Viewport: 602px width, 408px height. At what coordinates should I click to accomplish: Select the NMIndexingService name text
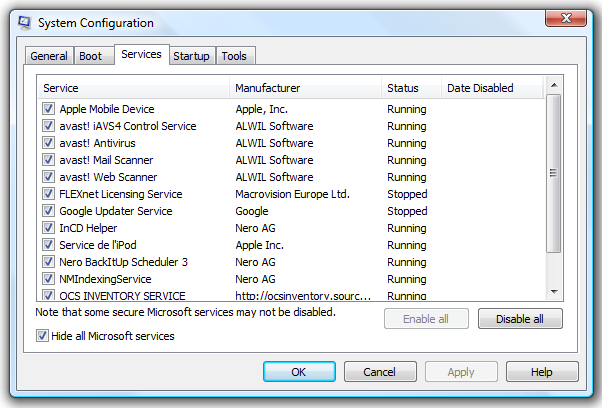[x=105, y=279]
